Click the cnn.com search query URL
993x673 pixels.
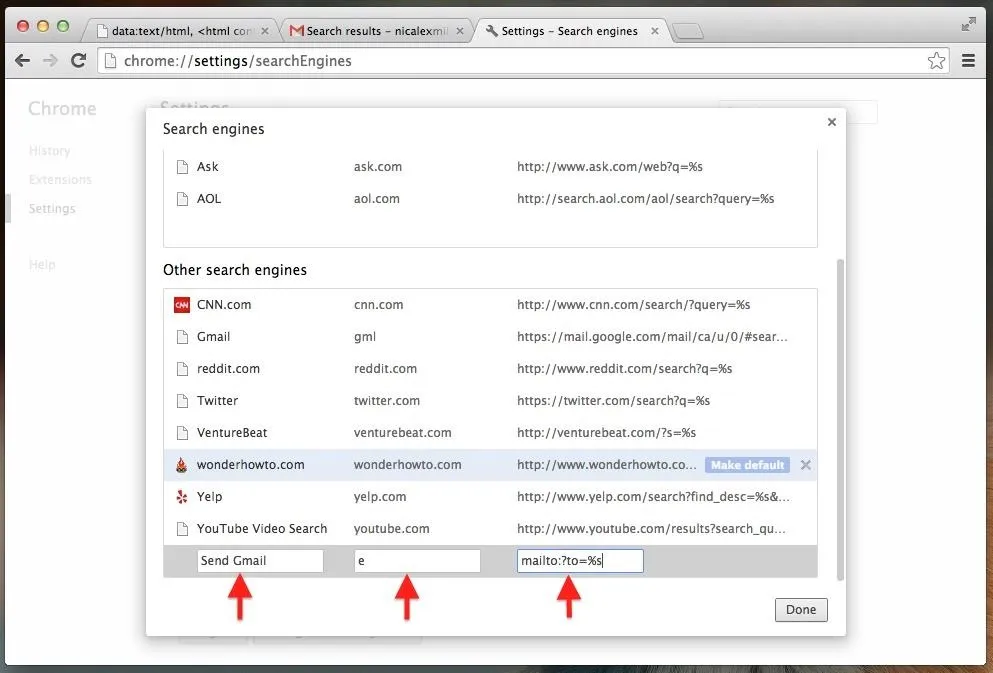coord(633,305)
